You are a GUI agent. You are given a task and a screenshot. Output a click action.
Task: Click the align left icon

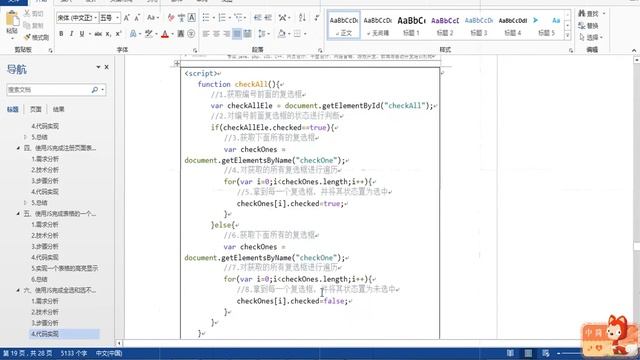click(206, 34)
